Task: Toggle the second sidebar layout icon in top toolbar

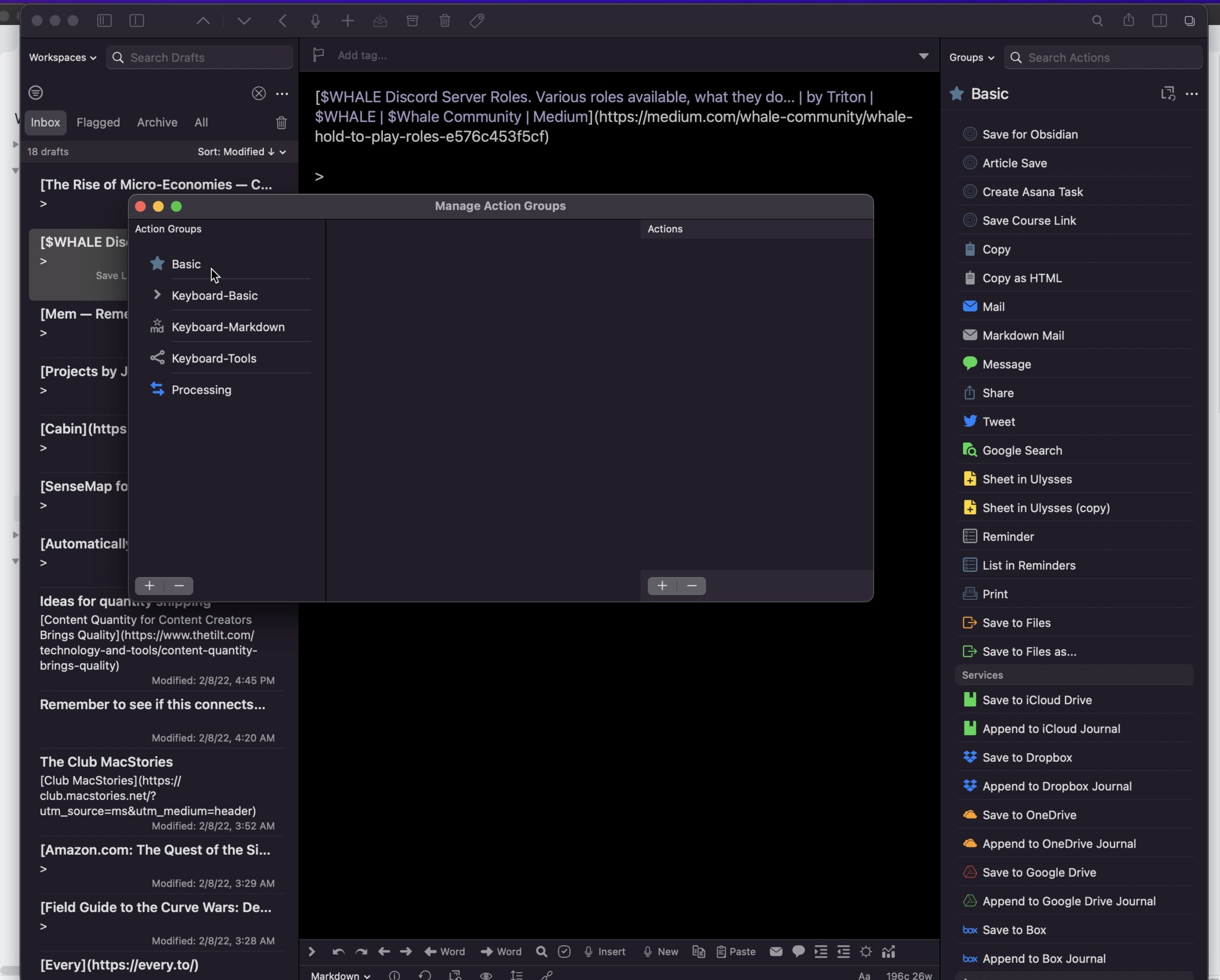Action: pyautogui.click(x=137, y=21)
